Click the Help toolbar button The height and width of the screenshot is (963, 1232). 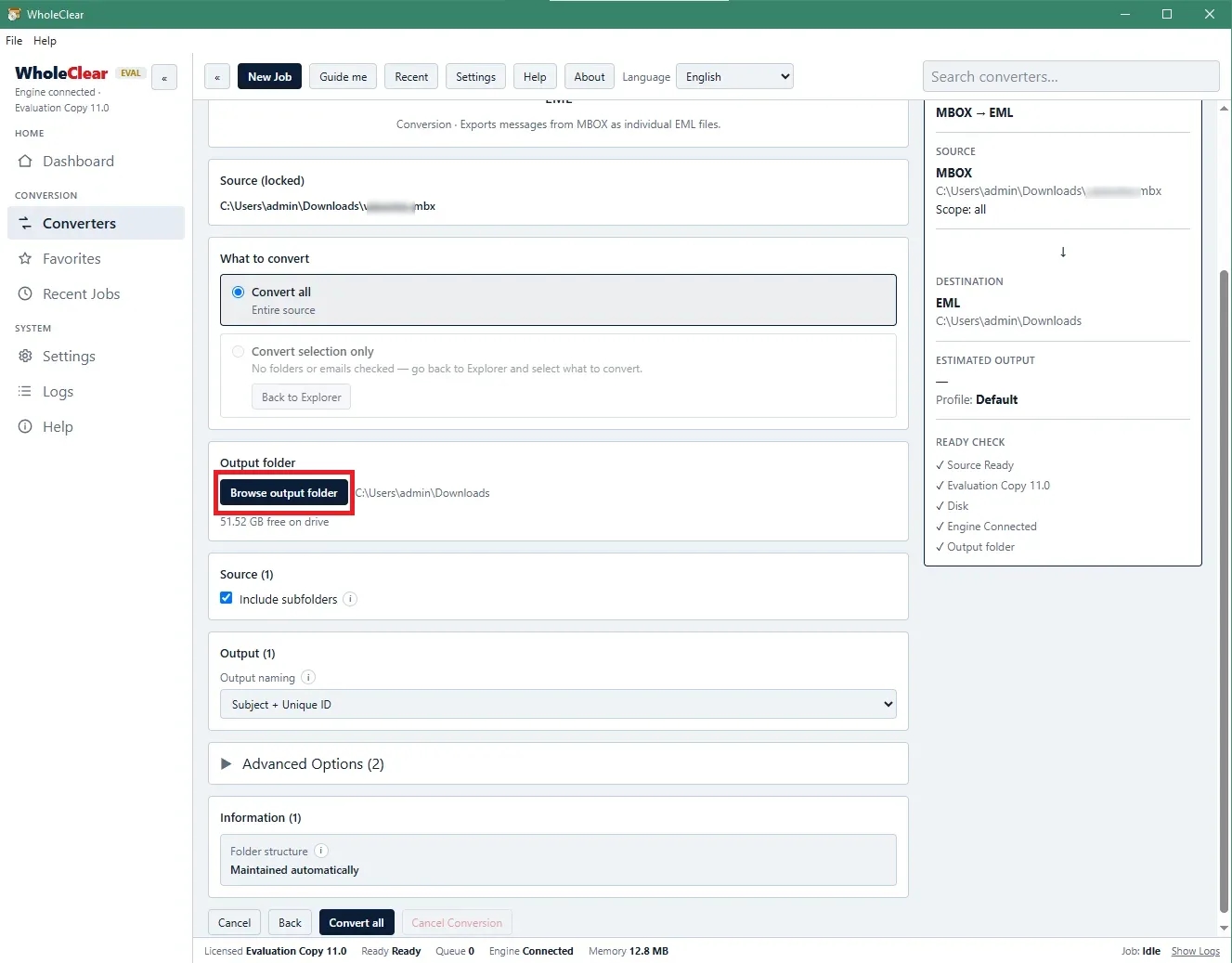[535, 77]
